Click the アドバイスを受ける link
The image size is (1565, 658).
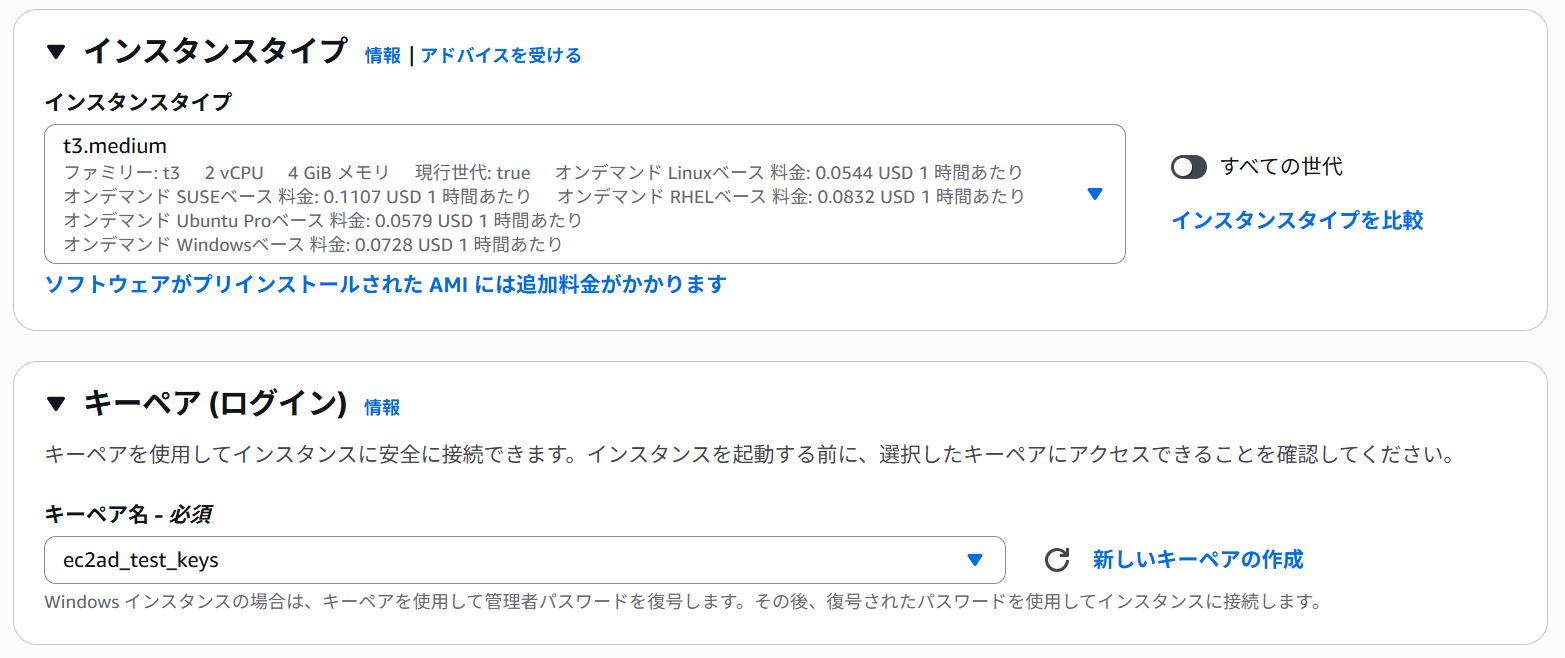(x=501, y=55)
